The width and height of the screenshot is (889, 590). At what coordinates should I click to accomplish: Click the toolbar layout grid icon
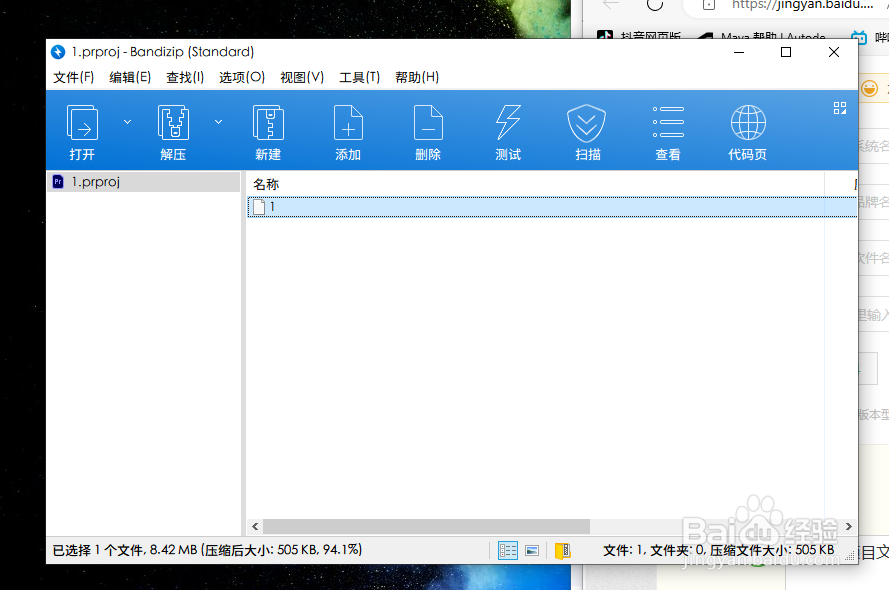click(840, 108)
